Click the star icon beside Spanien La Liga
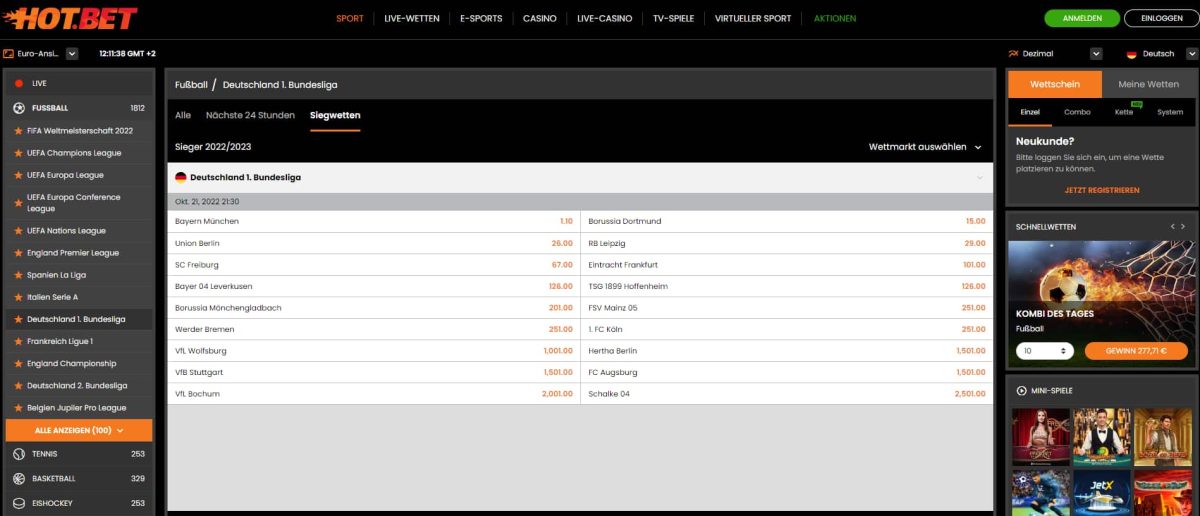 pyautogui.click(x=18, y=275)
